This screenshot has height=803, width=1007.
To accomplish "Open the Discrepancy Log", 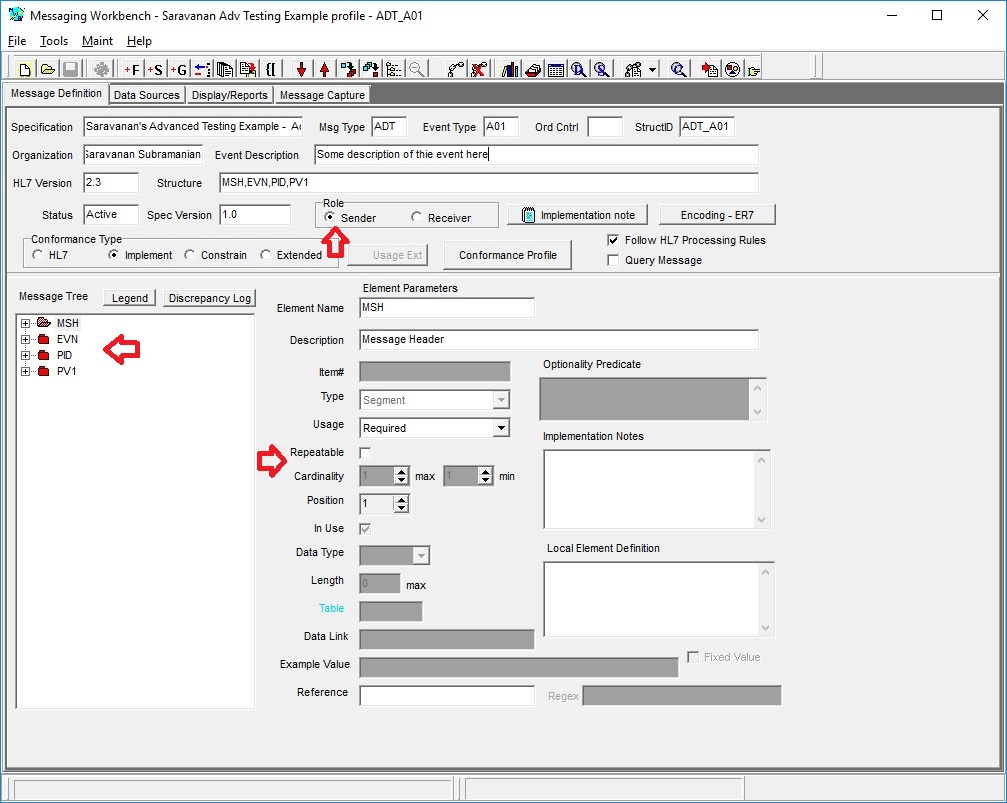I will tap(211, 297).
